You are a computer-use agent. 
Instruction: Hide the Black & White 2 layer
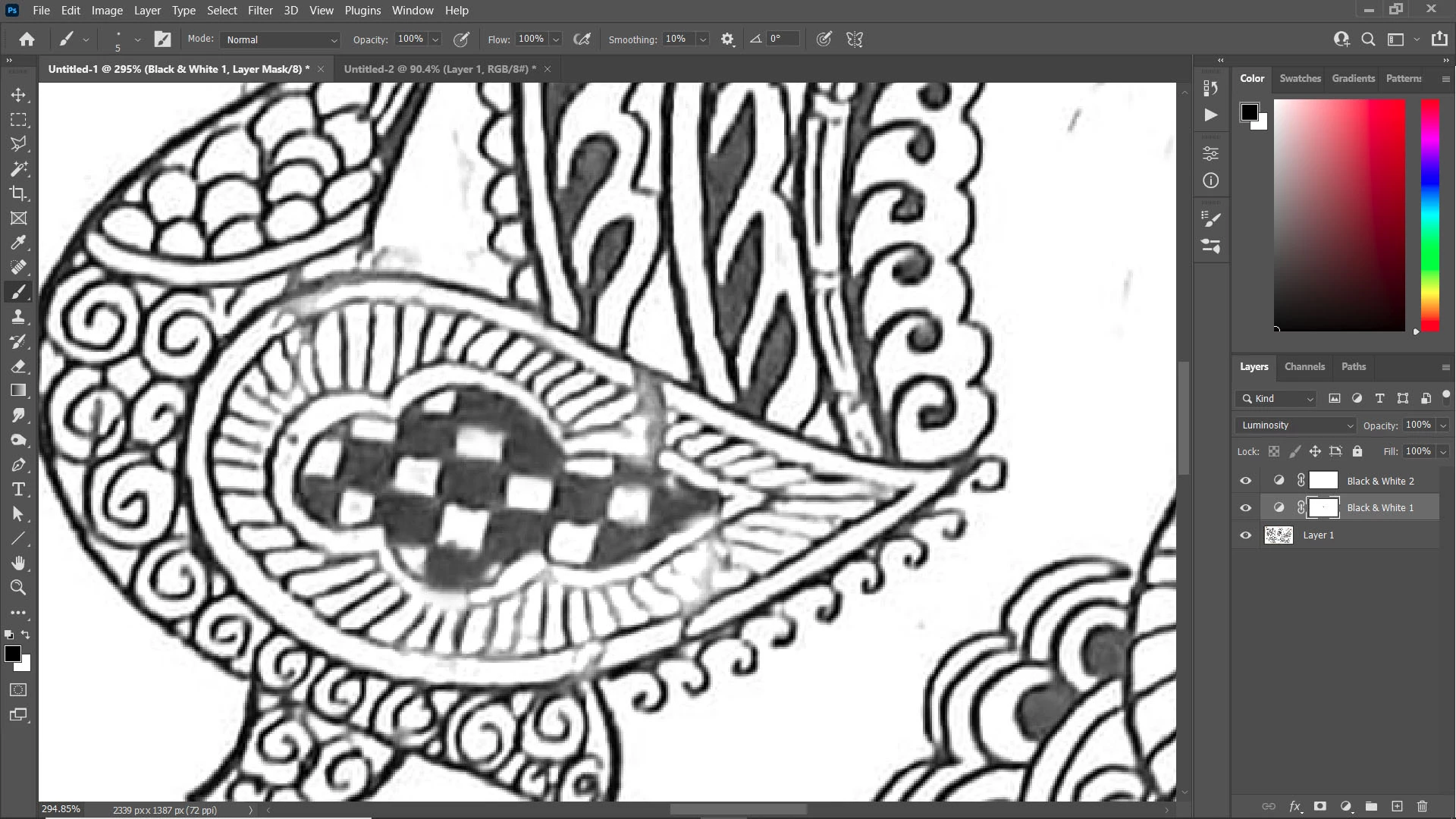click(x=1246, y=481)
